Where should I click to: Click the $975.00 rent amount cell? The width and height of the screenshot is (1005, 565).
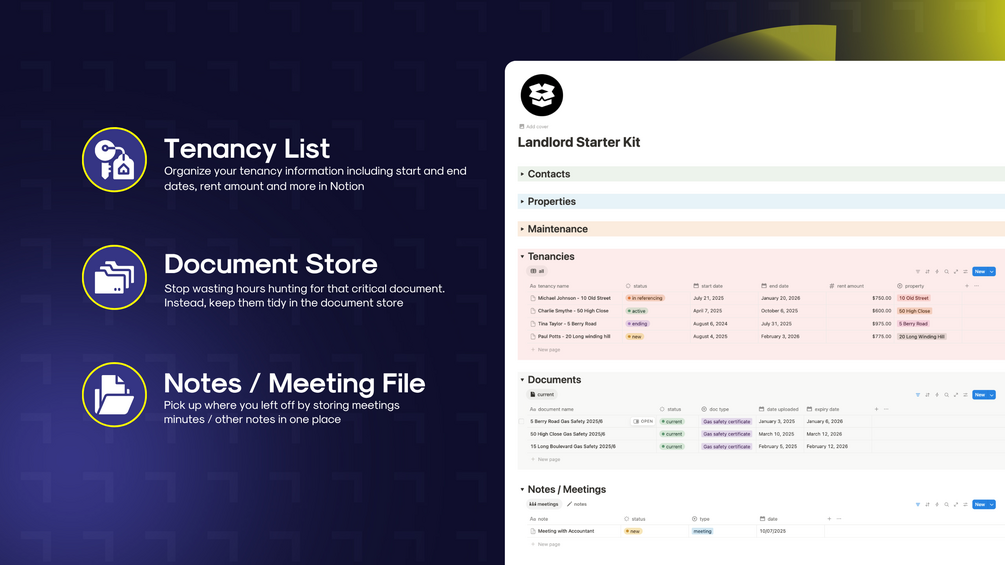[881, 323]
